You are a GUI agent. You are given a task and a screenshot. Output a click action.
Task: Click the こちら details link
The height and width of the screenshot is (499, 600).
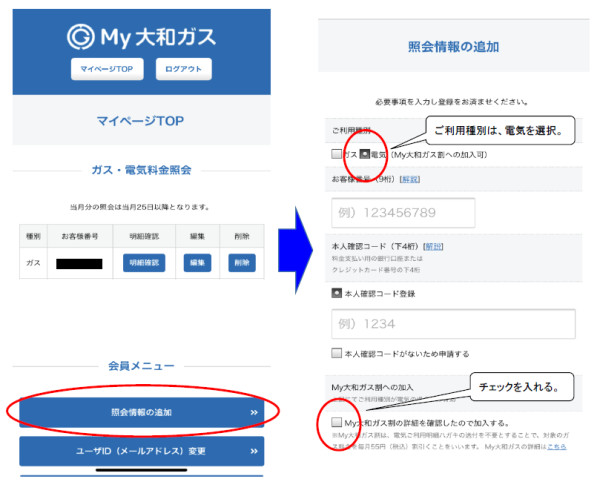coord(557,447)
